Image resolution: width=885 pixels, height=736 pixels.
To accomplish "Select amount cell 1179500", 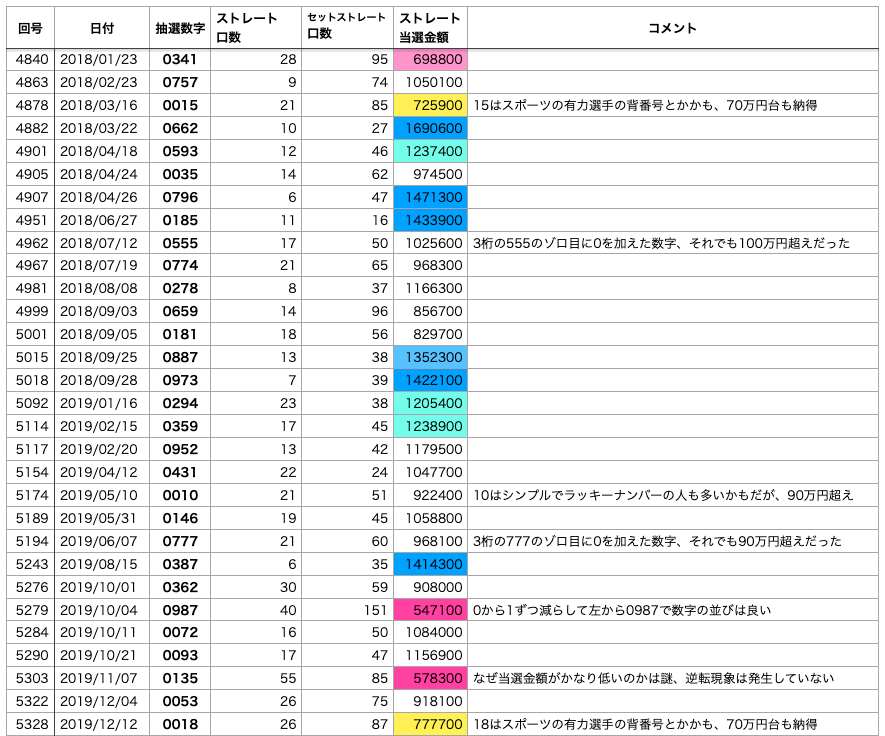I will click(430, 449).
